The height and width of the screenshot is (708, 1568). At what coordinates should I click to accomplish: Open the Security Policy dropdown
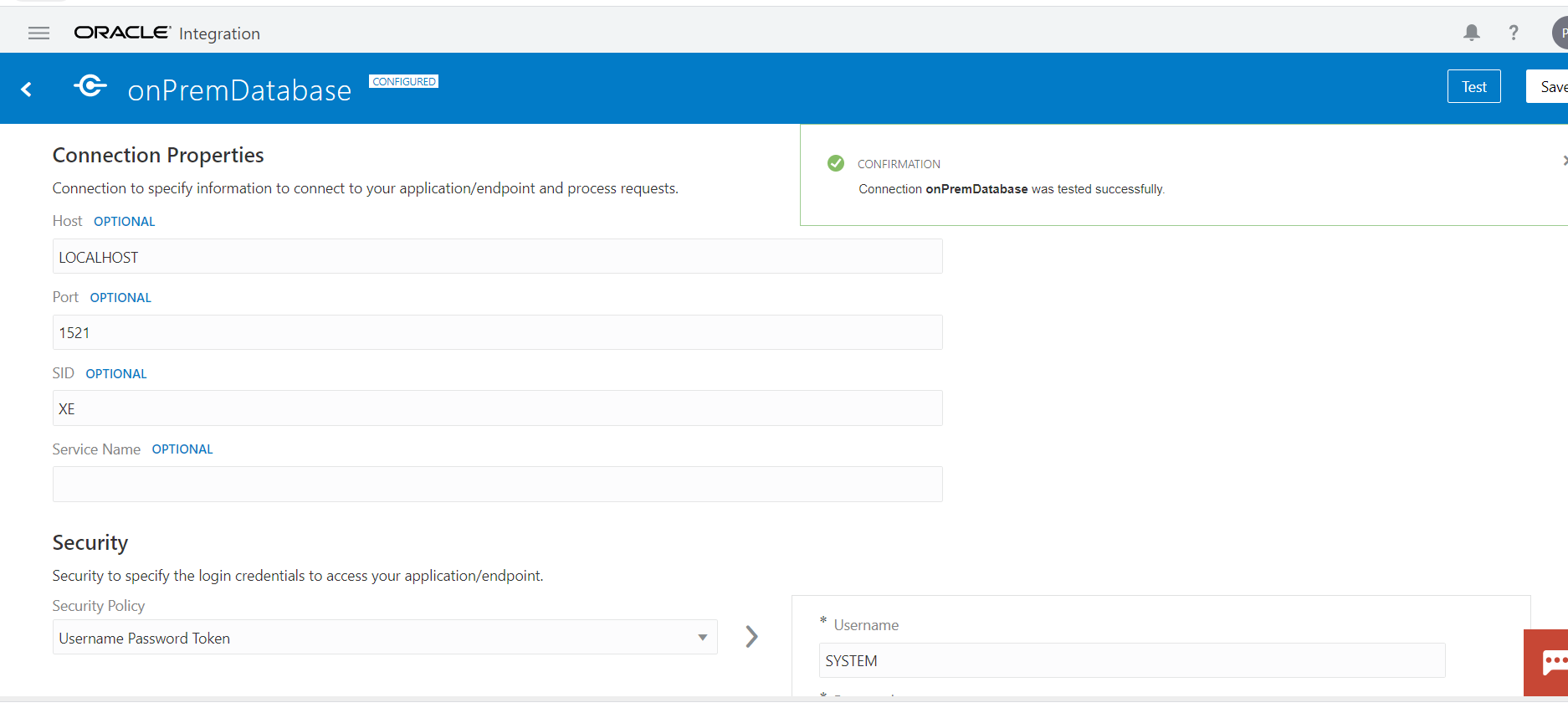[385, 638]
